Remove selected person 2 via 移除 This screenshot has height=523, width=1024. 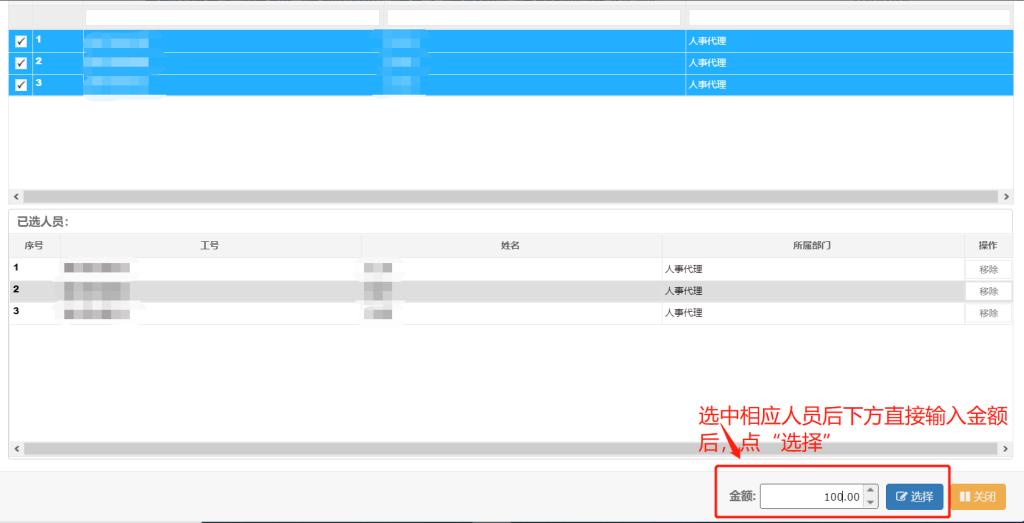(x=988, y=291)
